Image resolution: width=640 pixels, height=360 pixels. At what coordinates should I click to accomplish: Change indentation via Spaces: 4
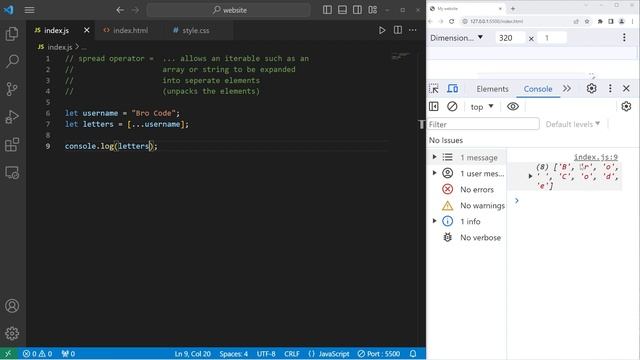[233, 353]
